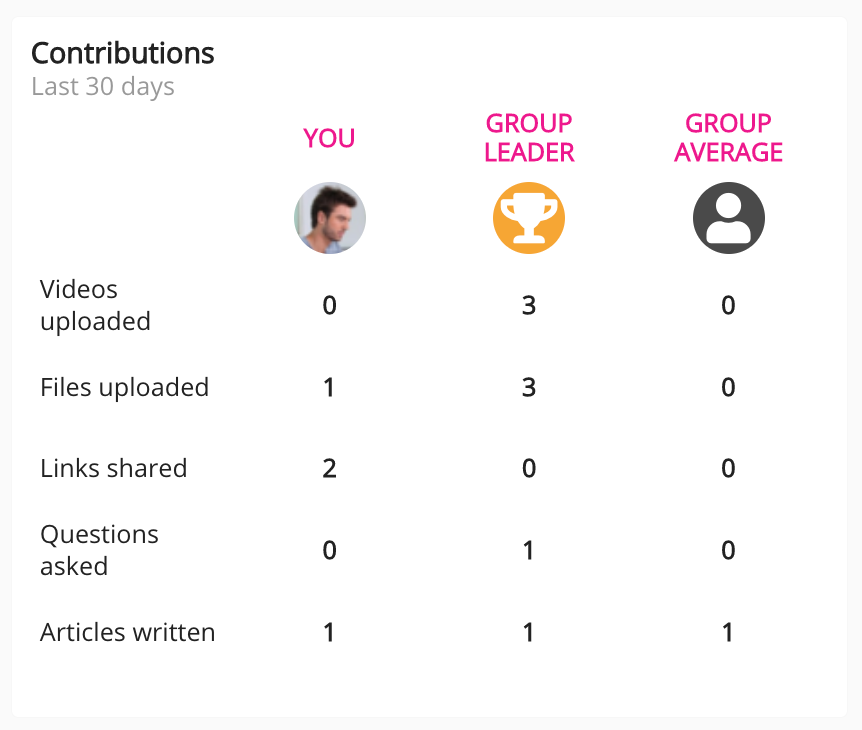This screenshot has height=730, width=862.
Task: Click your Files uploaded value 1
Action: (x=329, y=387)
